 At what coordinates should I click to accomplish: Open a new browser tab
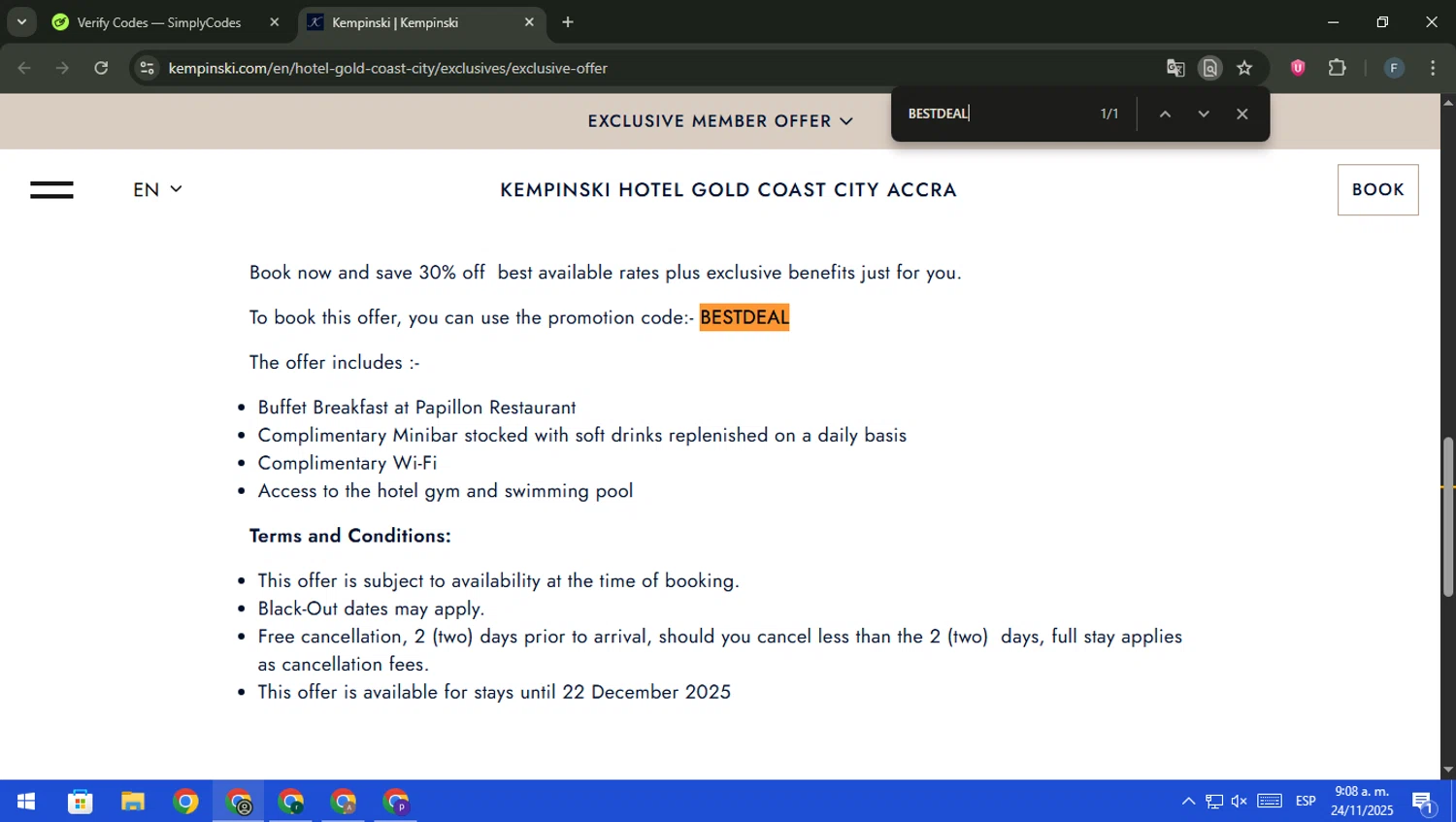click(568, 22)
